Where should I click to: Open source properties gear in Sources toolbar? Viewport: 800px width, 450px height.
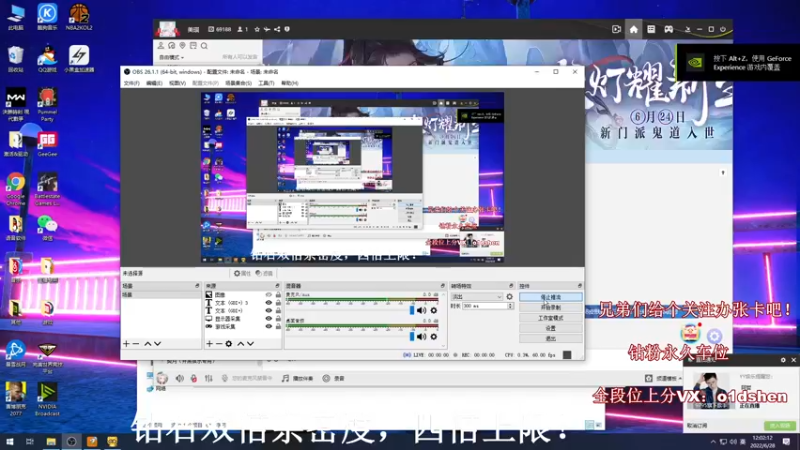pyautogui.click(x=229, y=344)
